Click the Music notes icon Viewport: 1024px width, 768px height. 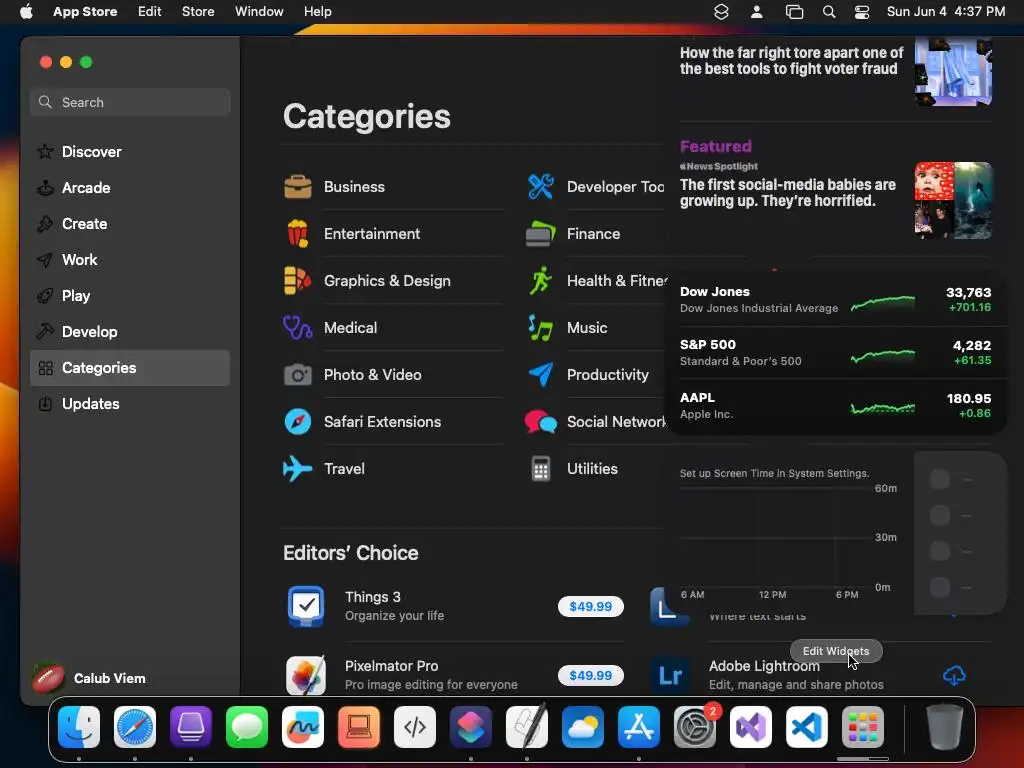(541, 328)
